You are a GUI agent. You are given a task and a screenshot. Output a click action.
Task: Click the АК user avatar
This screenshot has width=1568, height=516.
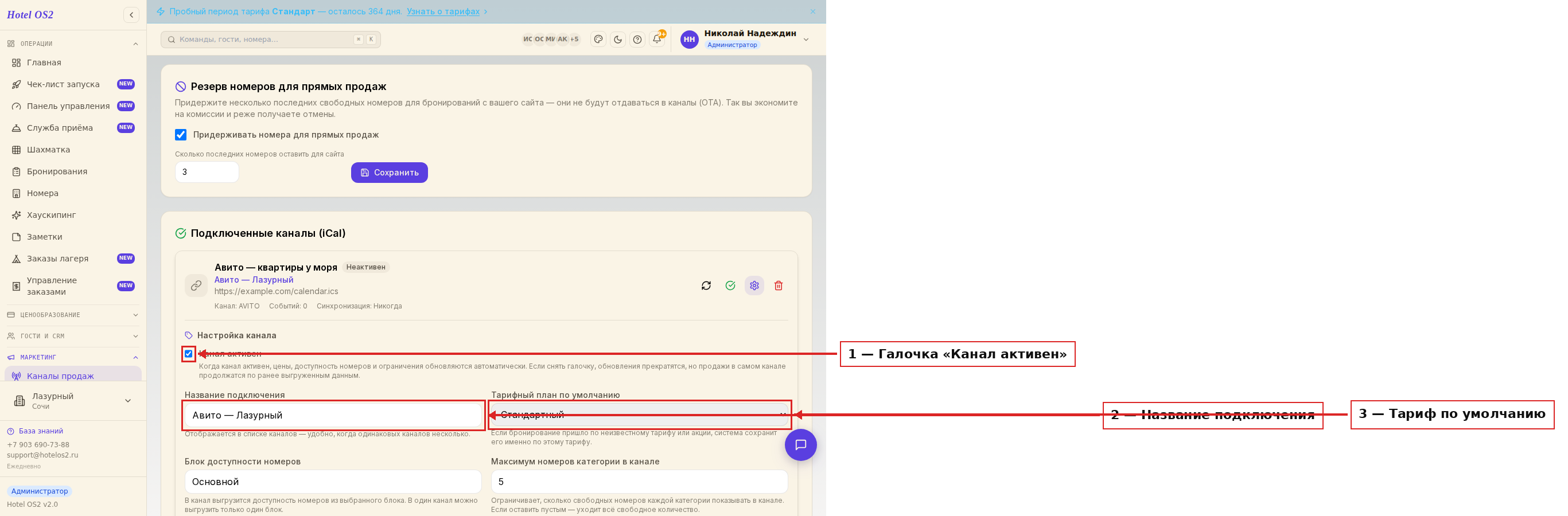[x=562, y=40]
